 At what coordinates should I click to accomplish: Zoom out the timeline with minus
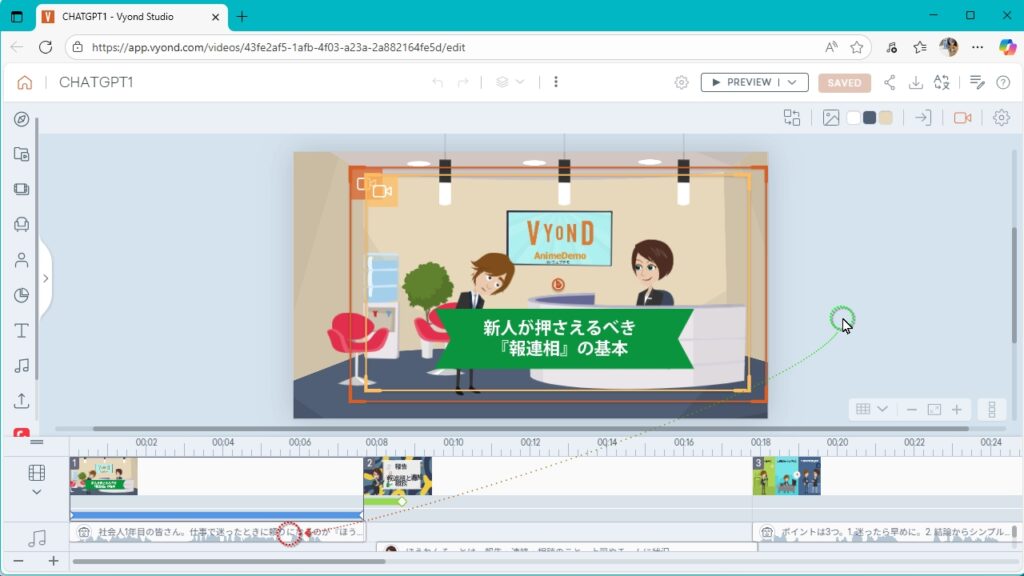pos(18,561)
